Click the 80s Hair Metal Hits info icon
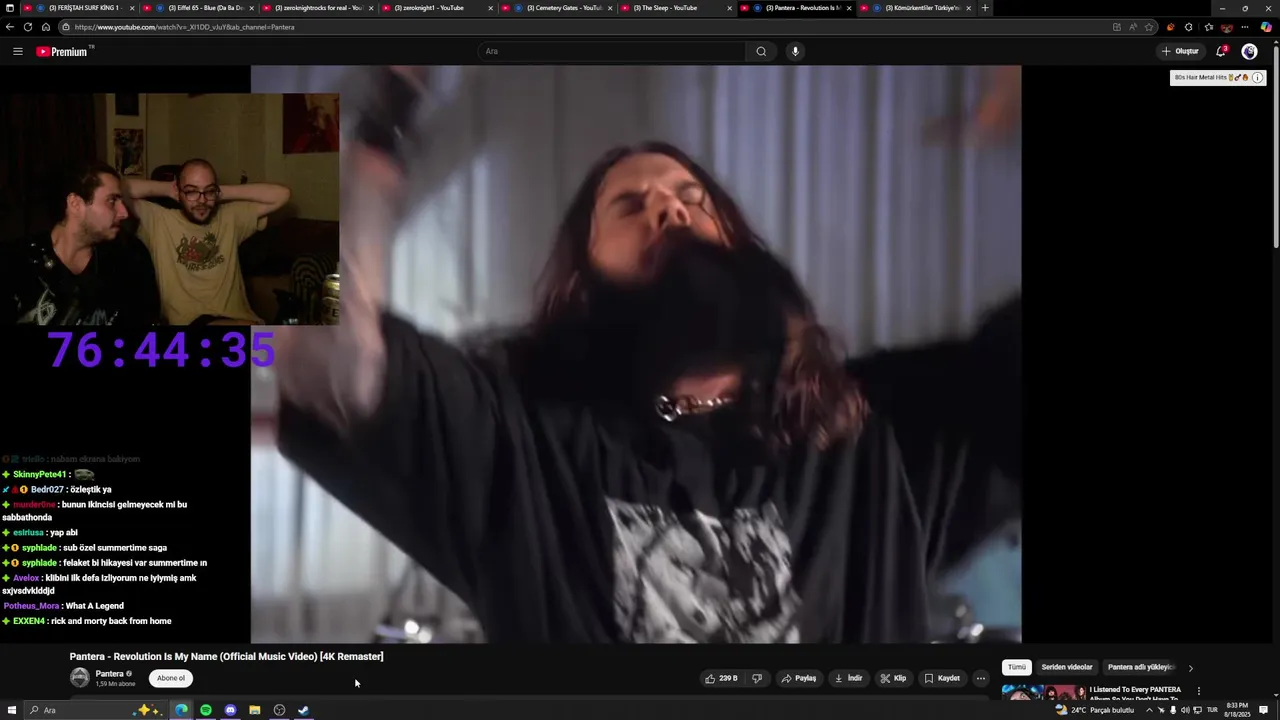Screen dimensions: 1280x720 coord(1257,77)
